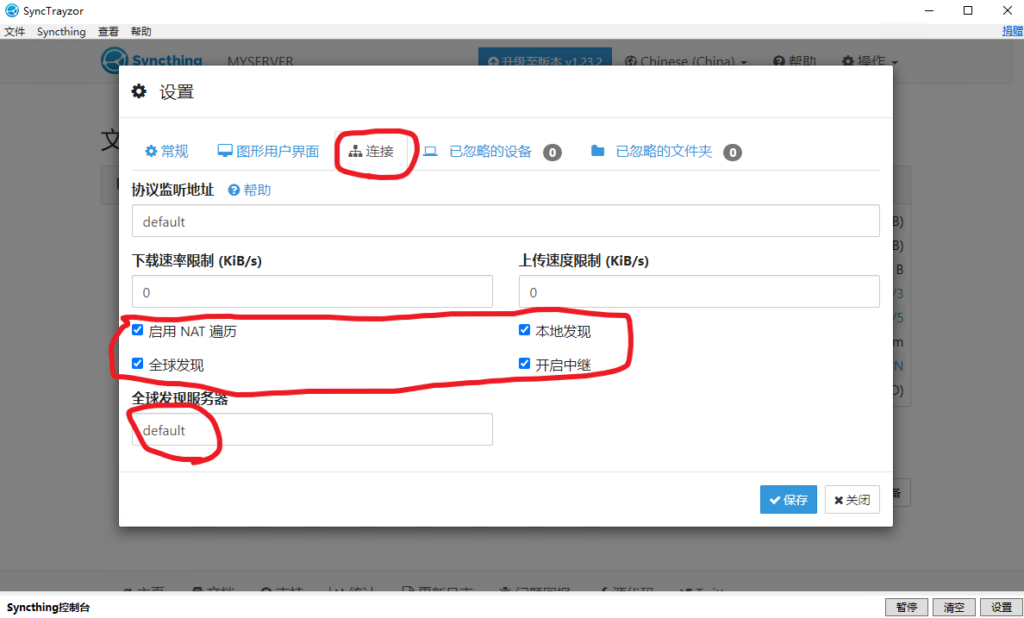1024x618 pixels.
Task: Click the 全球发现服务器 input field
Action: (312, 429)
